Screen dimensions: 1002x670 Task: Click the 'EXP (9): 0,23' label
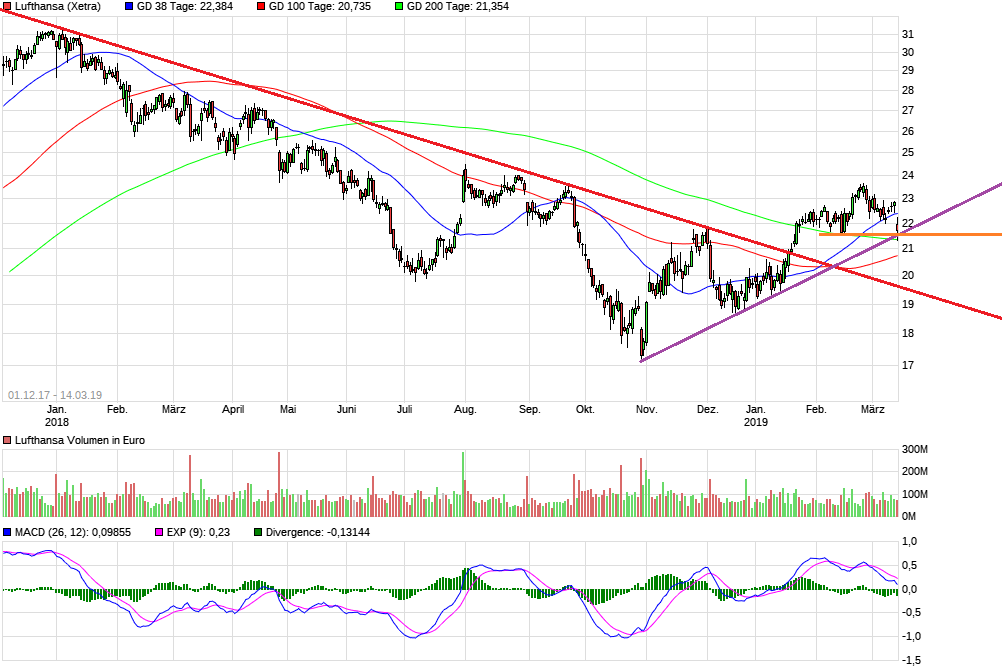pyautogui.click(x=198, y=532)
